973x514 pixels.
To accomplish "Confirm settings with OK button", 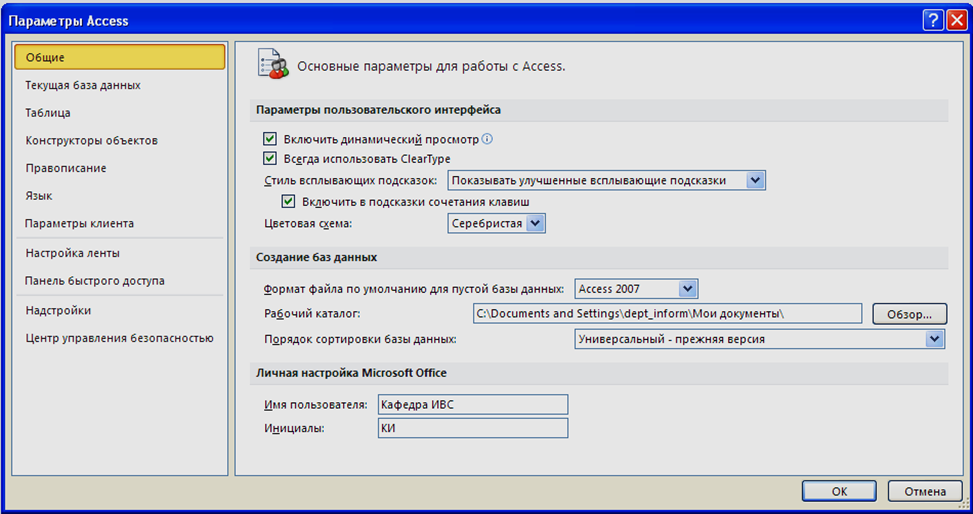I will (839, 491).
